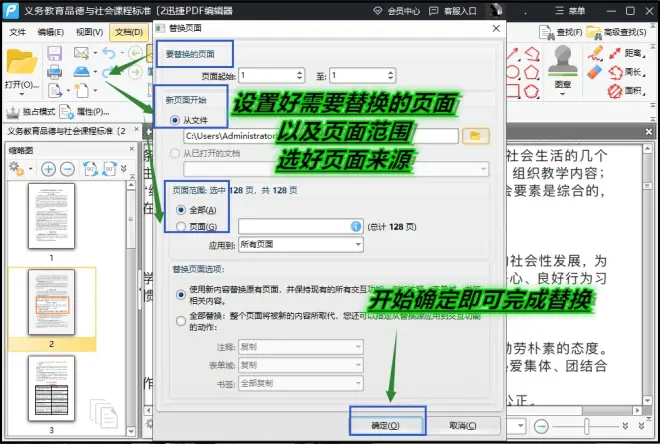Select page 1 thumbnail
The image size is (660, 444).
pyautogui.click(x=51, y=216)
